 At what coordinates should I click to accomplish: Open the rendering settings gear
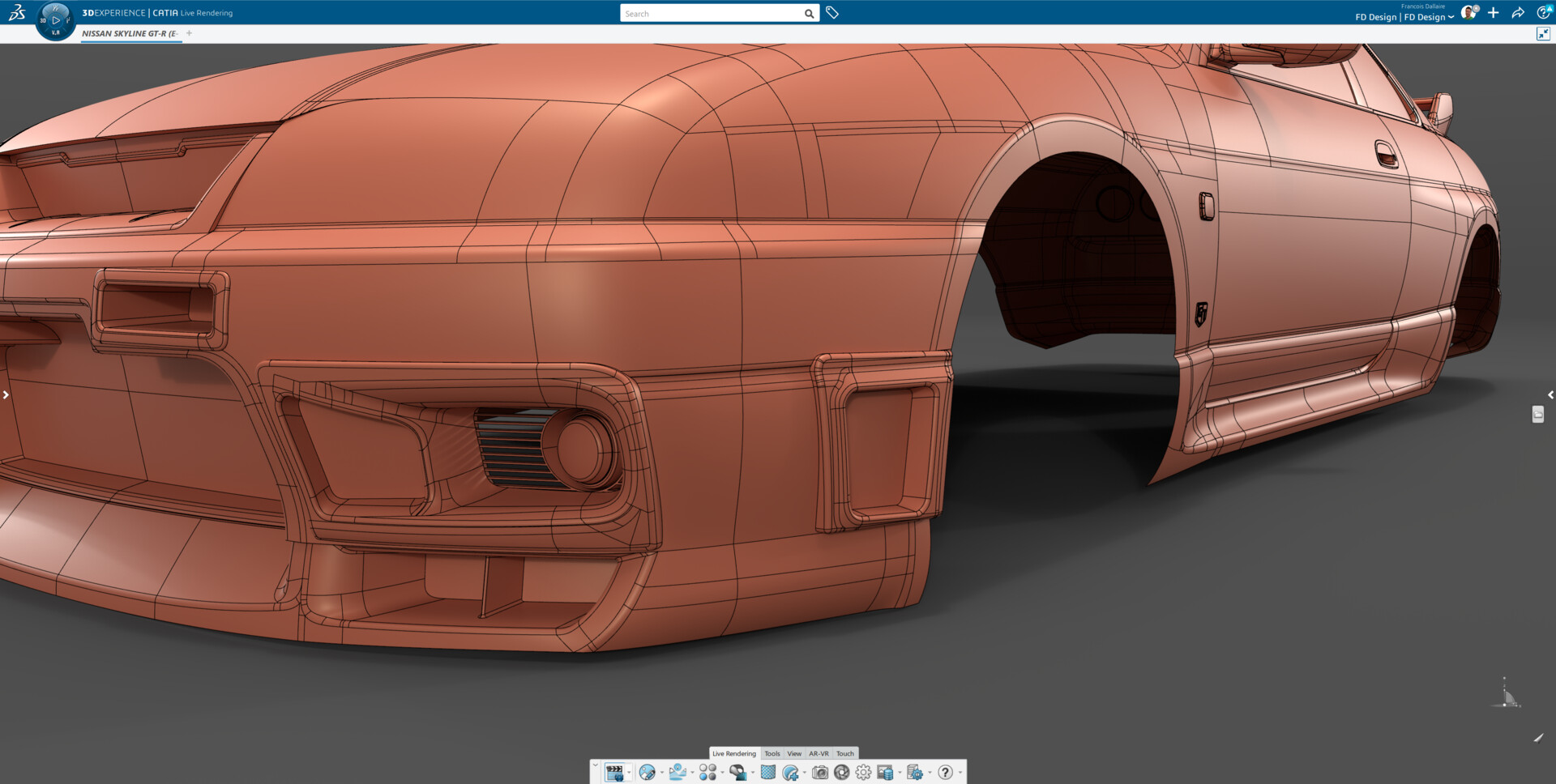pos(863,773)
